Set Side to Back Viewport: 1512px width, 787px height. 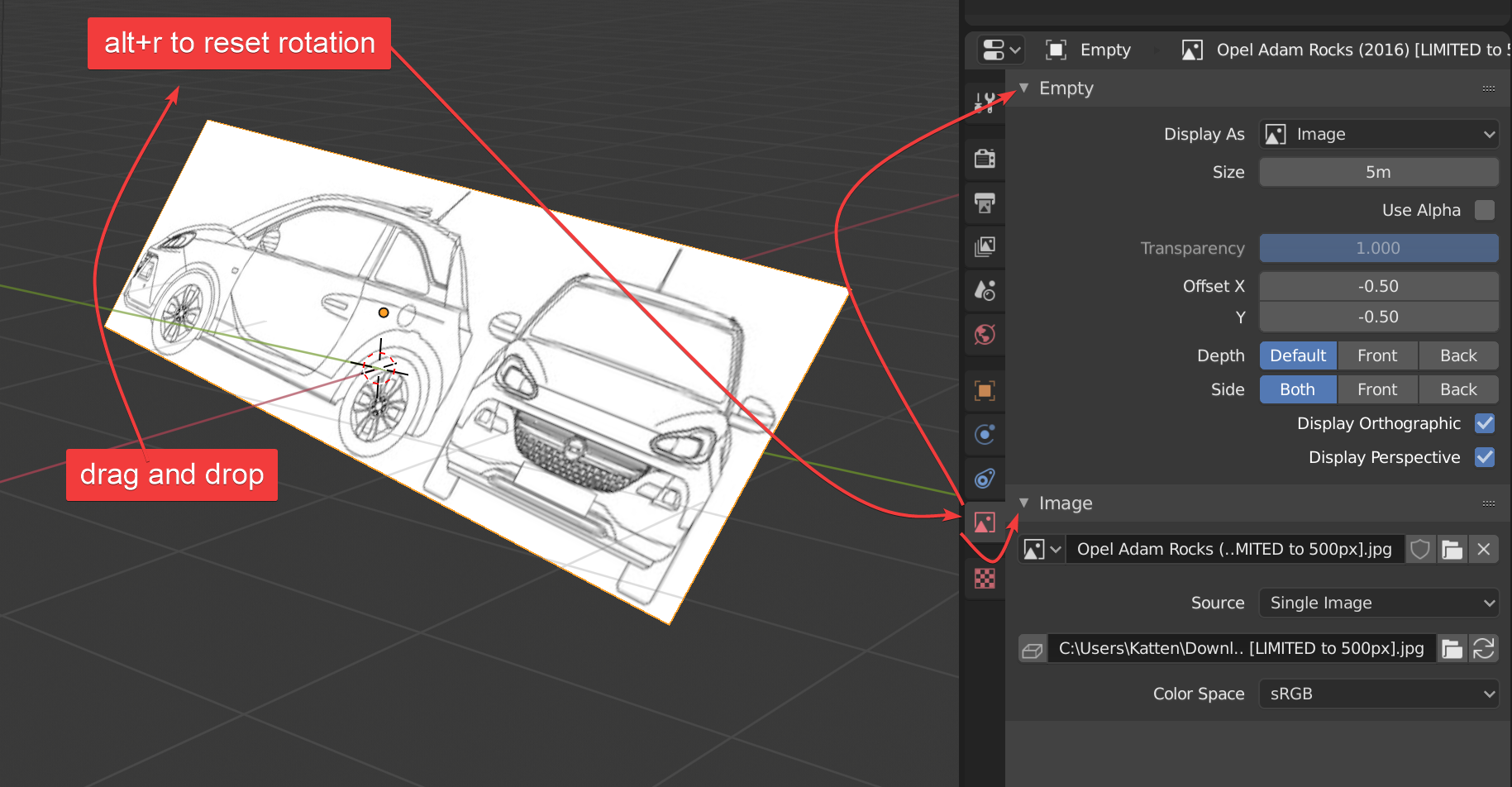click(1458, 389)
